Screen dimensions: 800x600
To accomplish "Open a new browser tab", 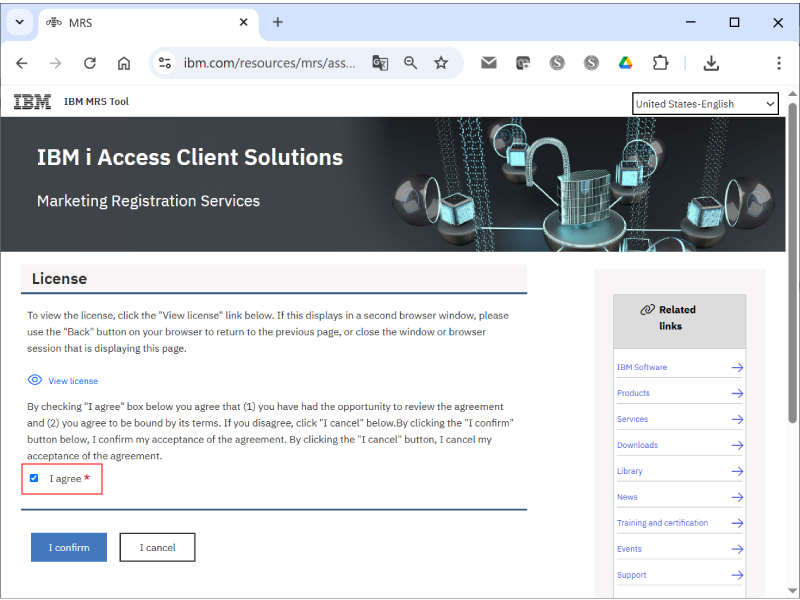I will (278, 22).
